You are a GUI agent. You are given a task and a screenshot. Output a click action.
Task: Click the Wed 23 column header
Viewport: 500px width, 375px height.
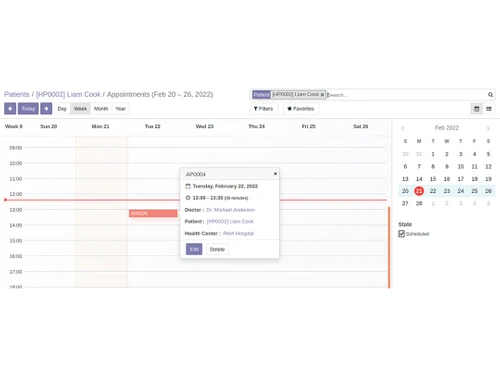pyautogui.click(x=204, y=127)
